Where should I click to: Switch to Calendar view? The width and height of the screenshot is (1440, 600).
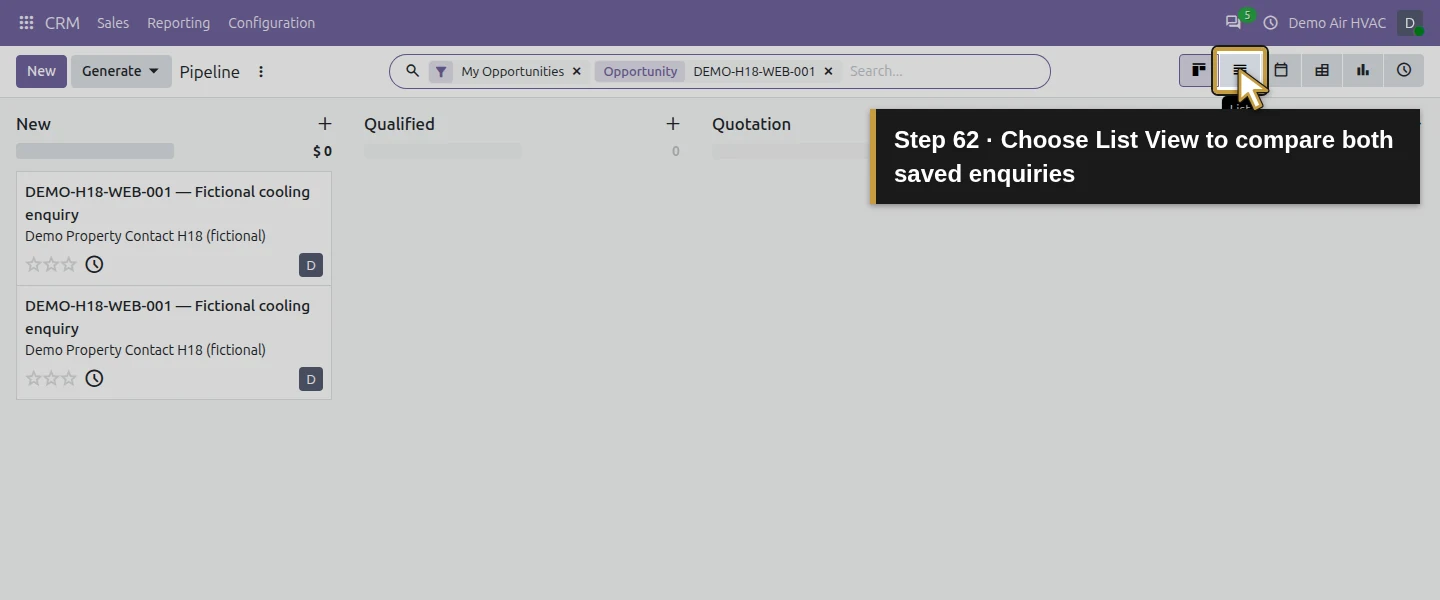[1281, 70]
